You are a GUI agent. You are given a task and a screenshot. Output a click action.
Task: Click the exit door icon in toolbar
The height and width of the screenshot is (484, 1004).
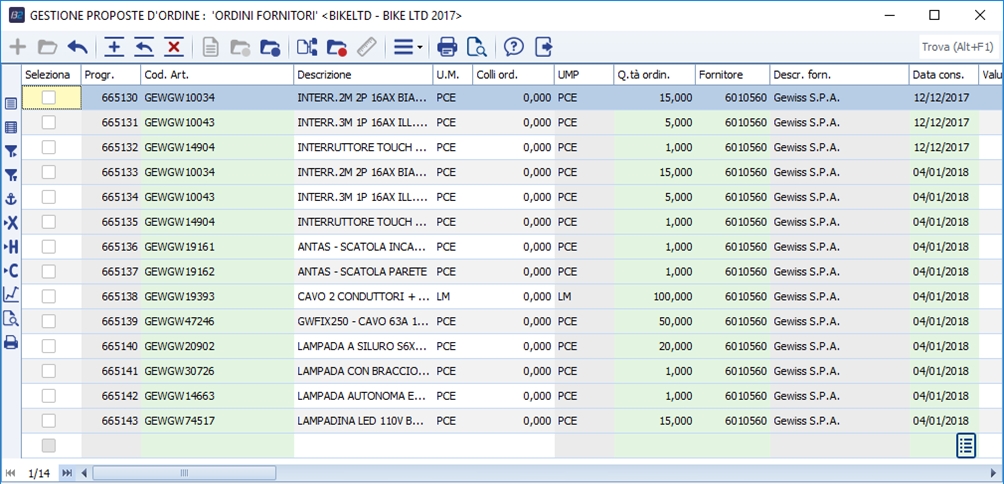[543, 47]
